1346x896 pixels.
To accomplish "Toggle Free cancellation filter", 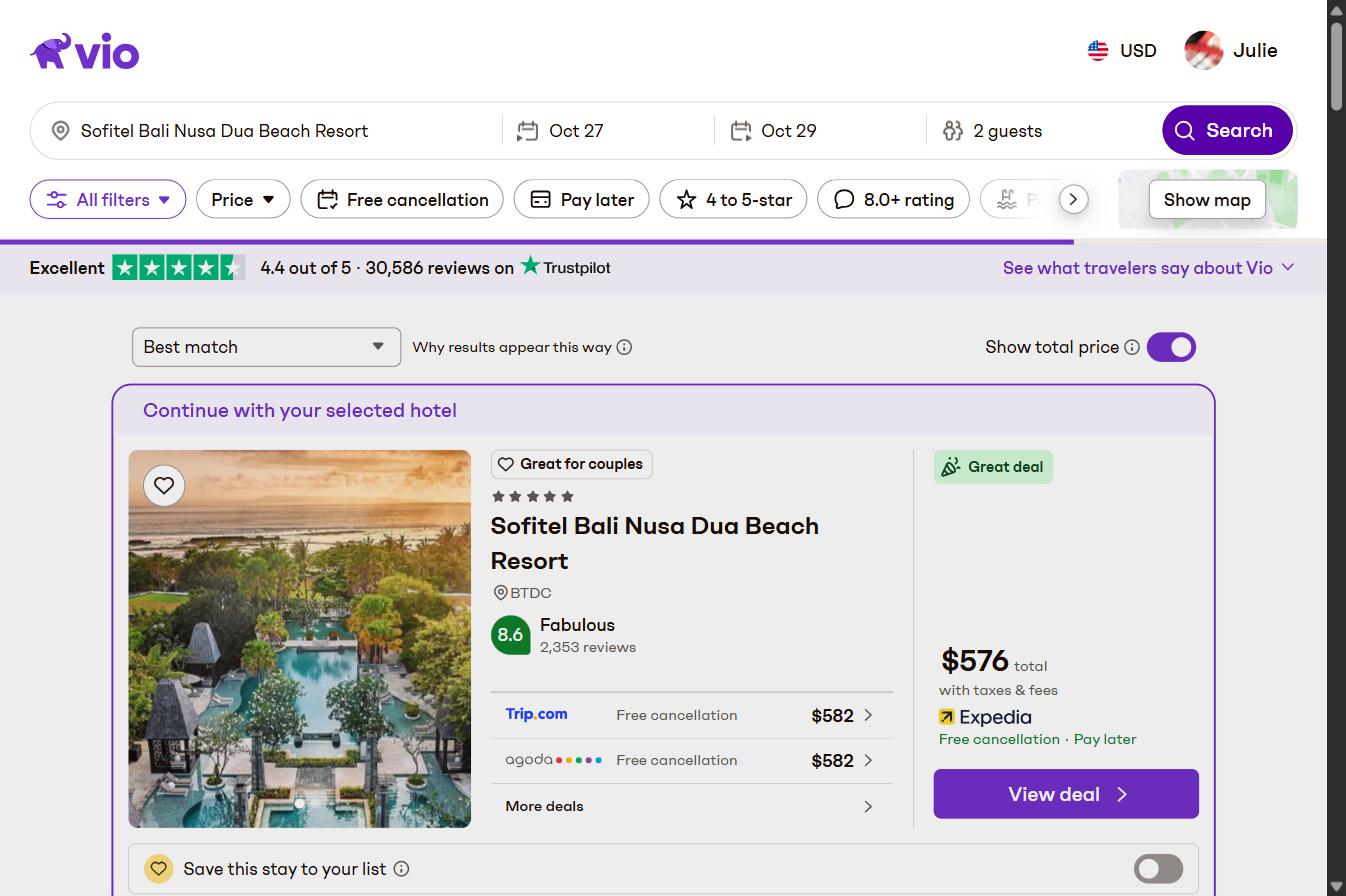I will tap(402, 199).
